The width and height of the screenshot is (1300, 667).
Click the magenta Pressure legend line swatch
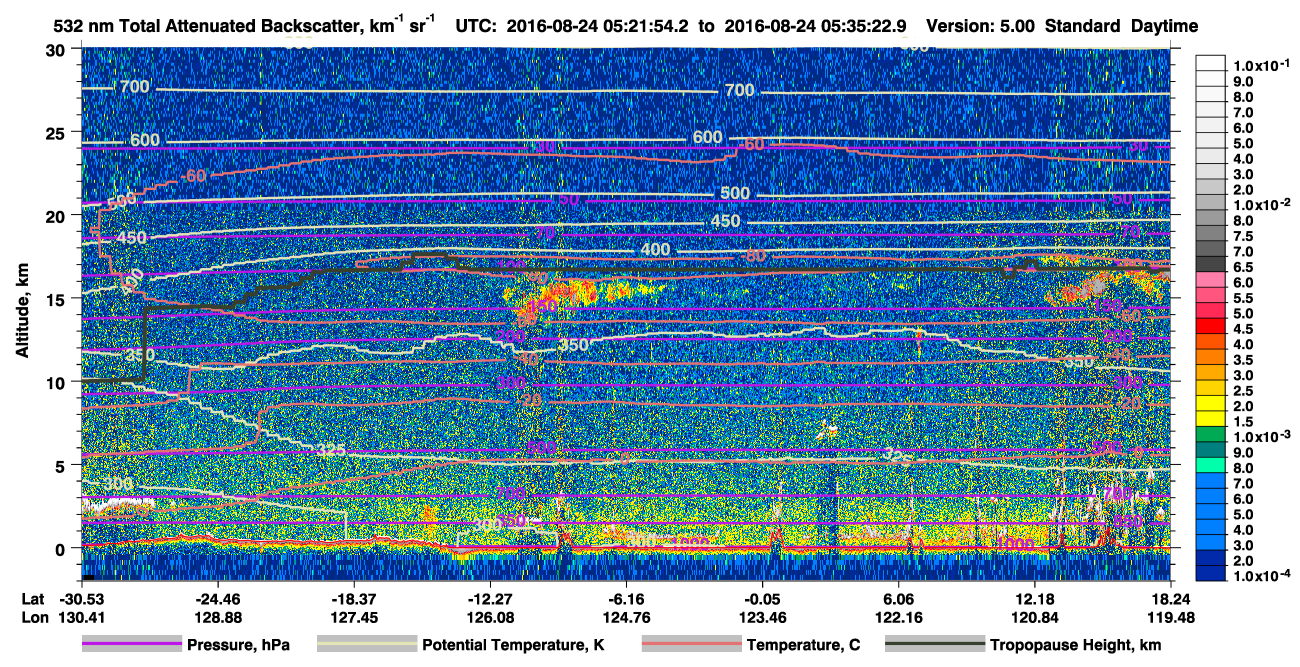(x=132, y=644)
